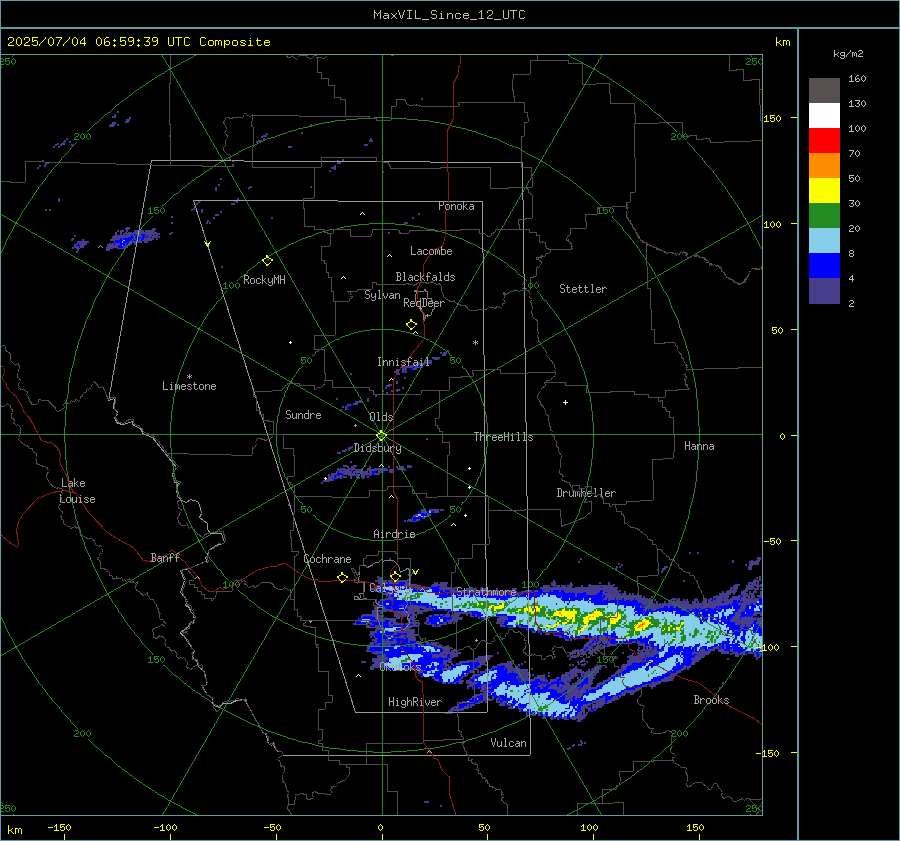Image resolution: width=900 pixels, height=841 pixels.
Task: Click the horizontal axis tick label -150
Action: point(59,827)
